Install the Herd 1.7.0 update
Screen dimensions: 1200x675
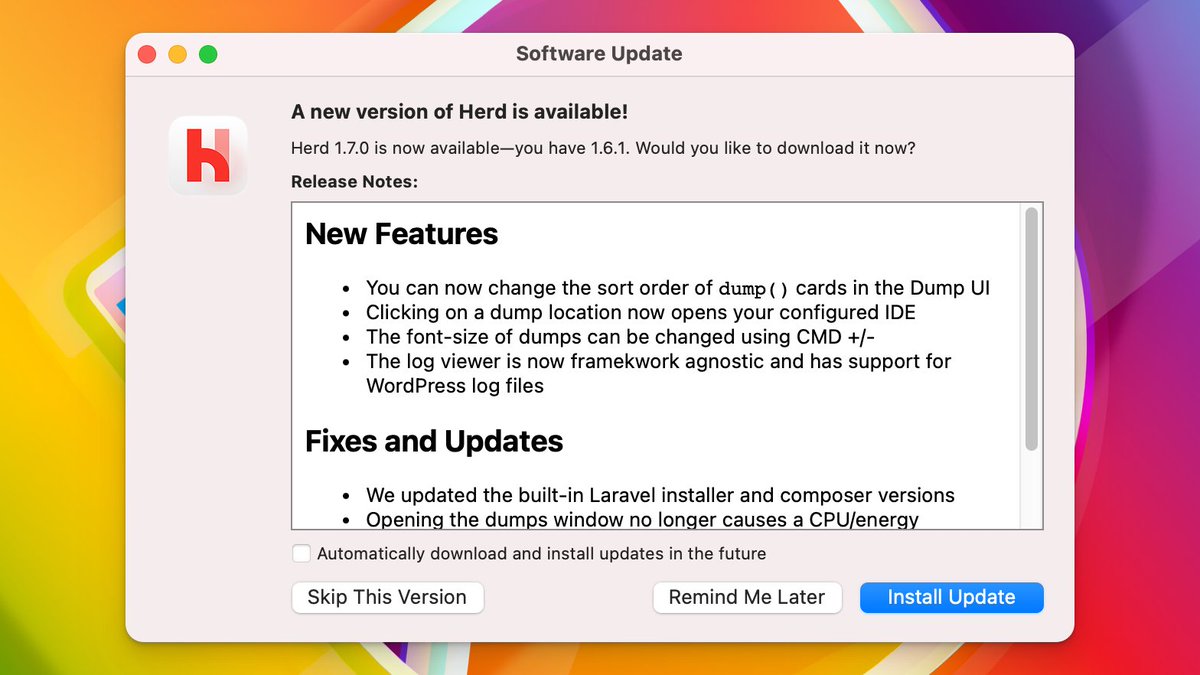coord(951,597)
